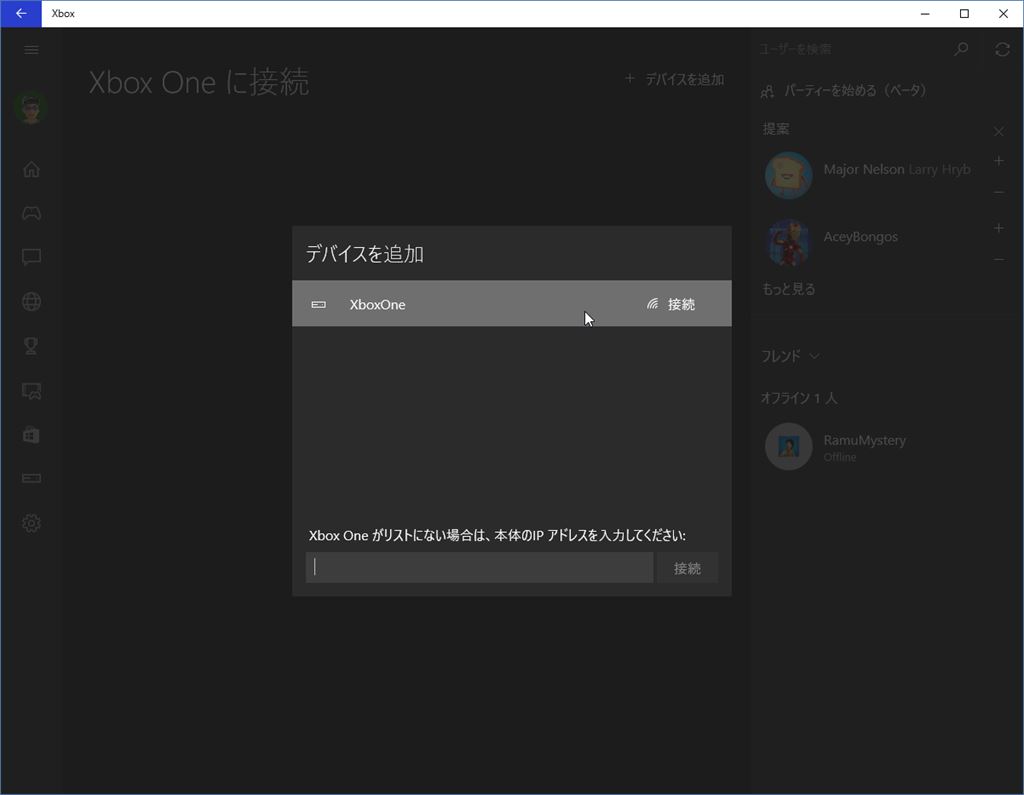This screenshot has height=795, width=1024.
Task: Add Major Nelson with the plus icon
Action: [999, 161]
